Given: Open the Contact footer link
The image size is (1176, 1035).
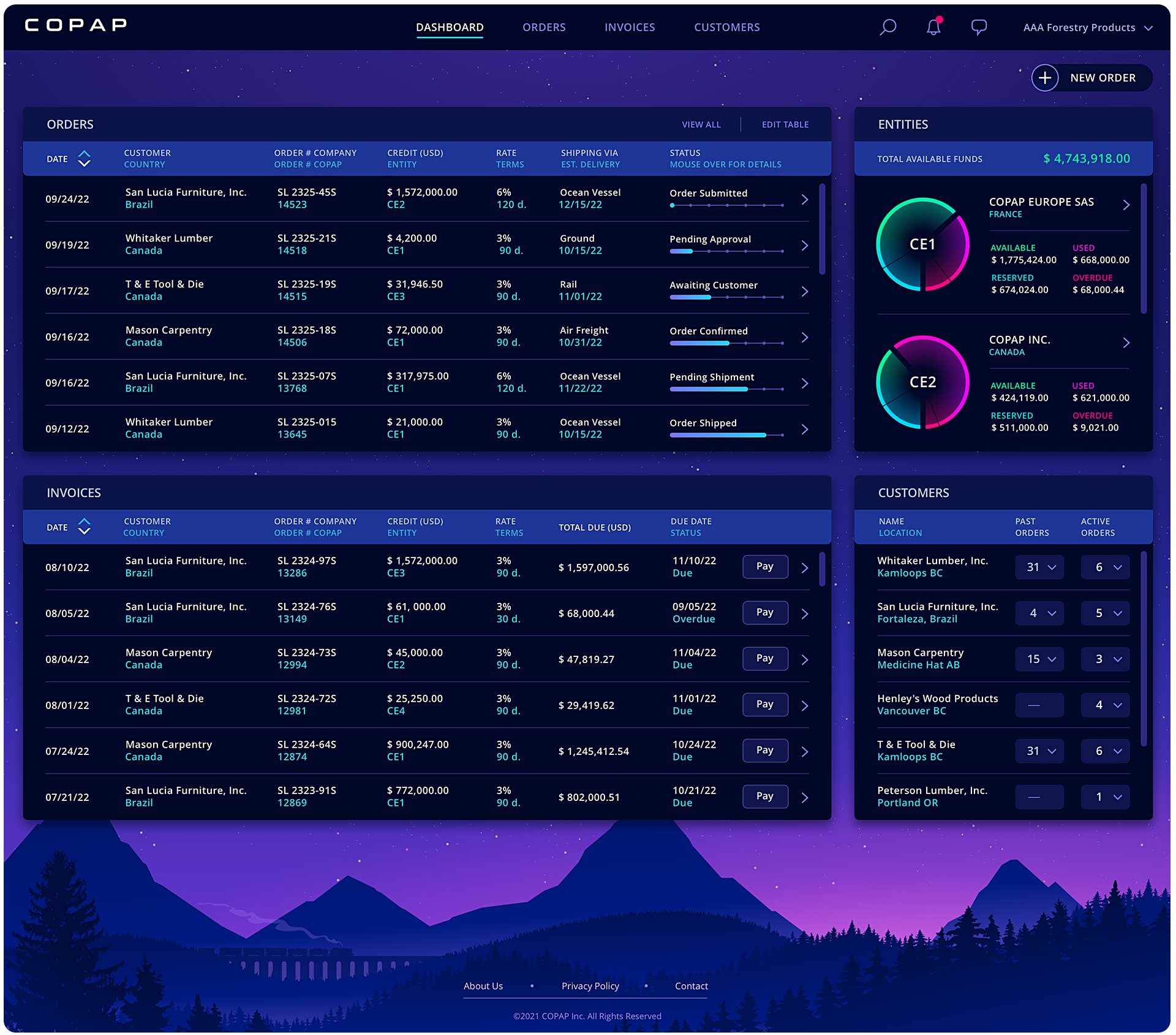Looking at the screenshot, I should (692, 986).
